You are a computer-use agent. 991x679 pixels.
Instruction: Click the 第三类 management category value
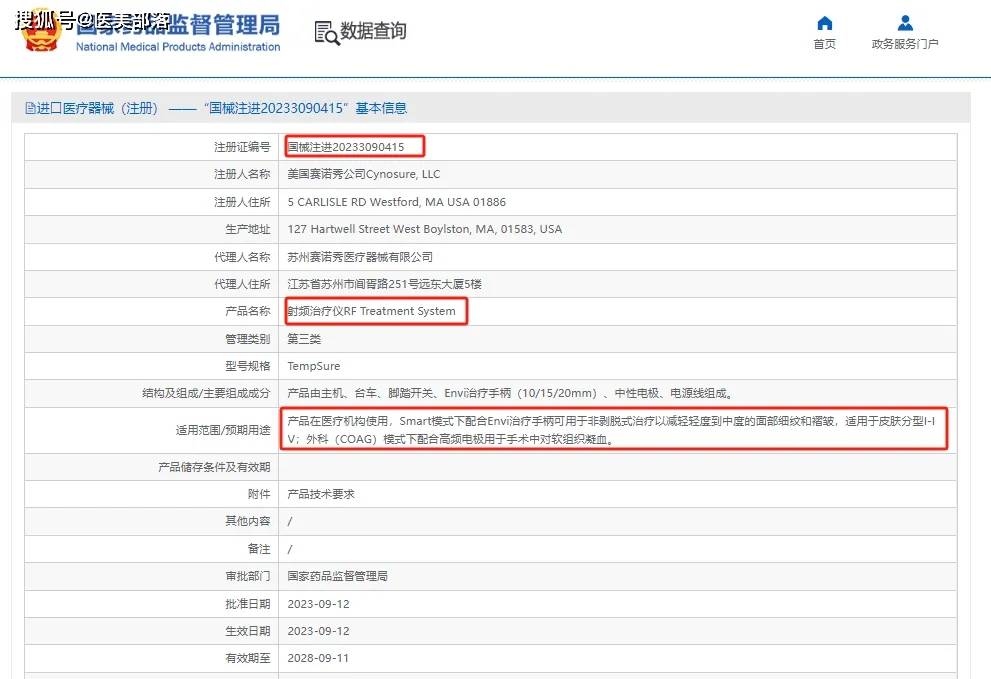point(304,339)
